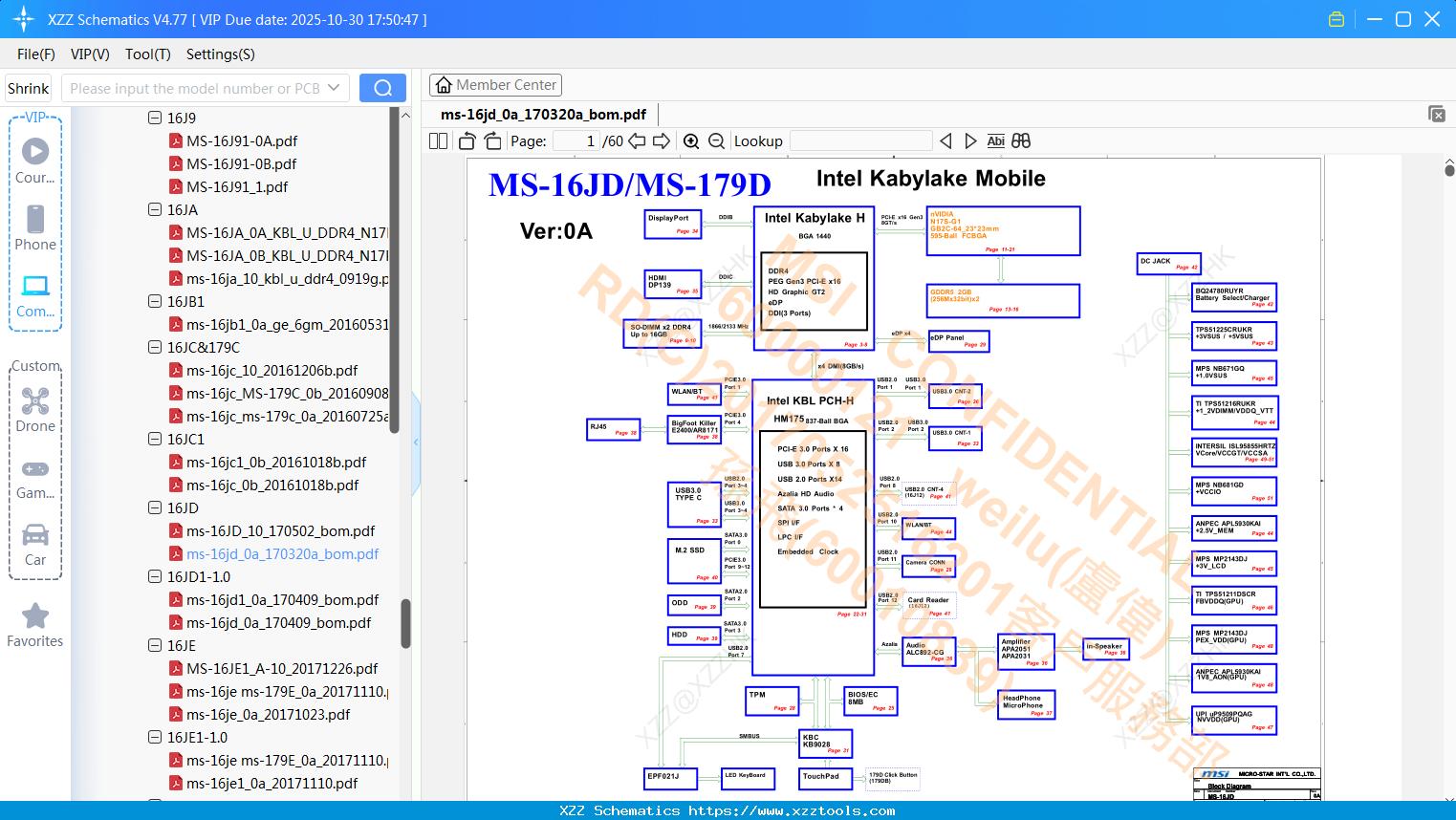Click the XZZ Schematics app logo
Screen dimensions: 1456x820
24,19
